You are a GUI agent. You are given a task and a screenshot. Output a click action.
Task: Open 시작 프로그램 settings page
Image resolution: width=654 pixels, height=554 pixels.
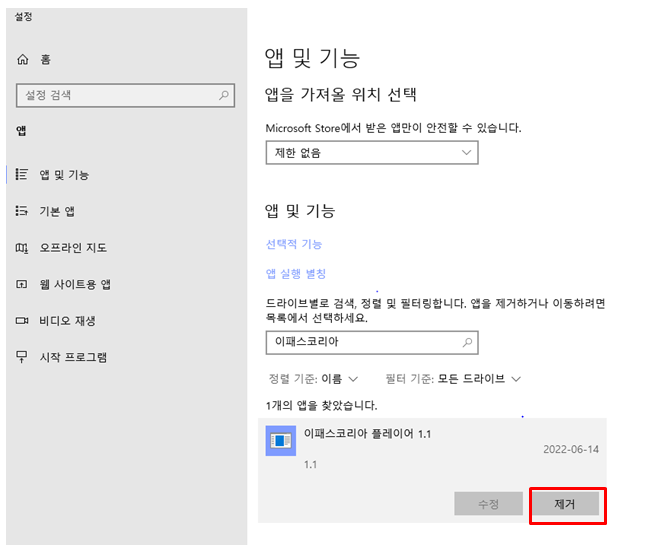(x=73, y=357)
